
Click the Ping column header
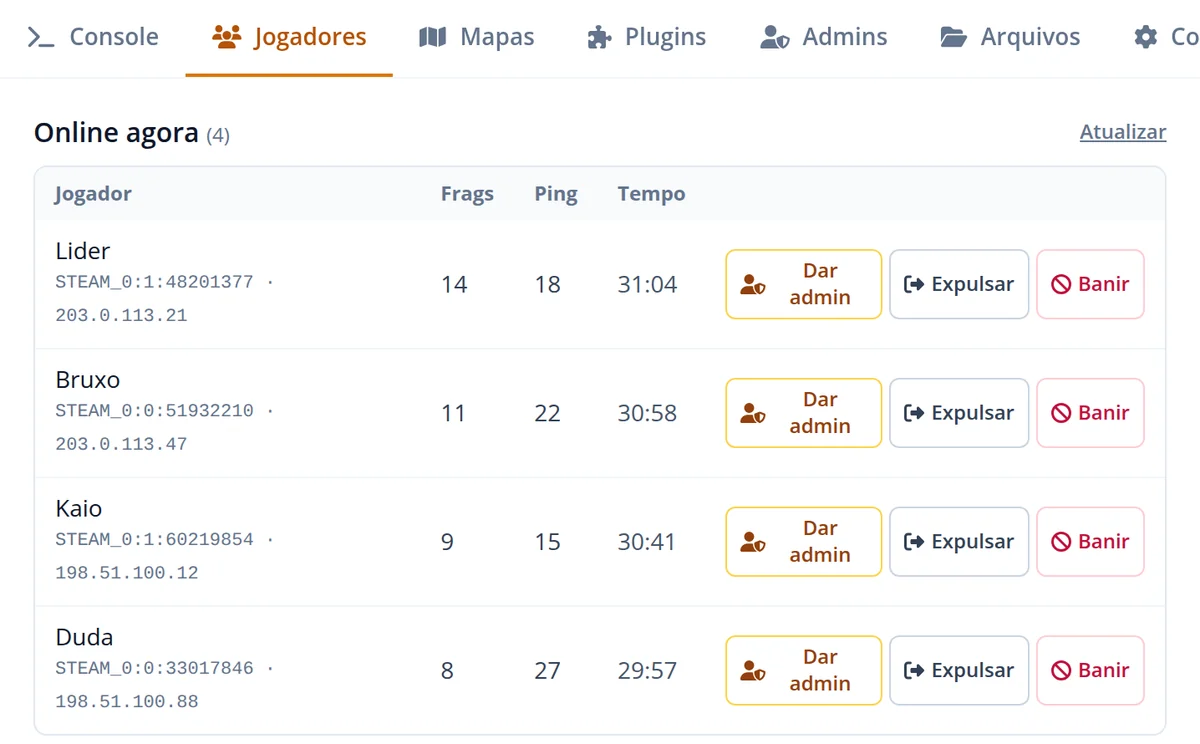556,194
